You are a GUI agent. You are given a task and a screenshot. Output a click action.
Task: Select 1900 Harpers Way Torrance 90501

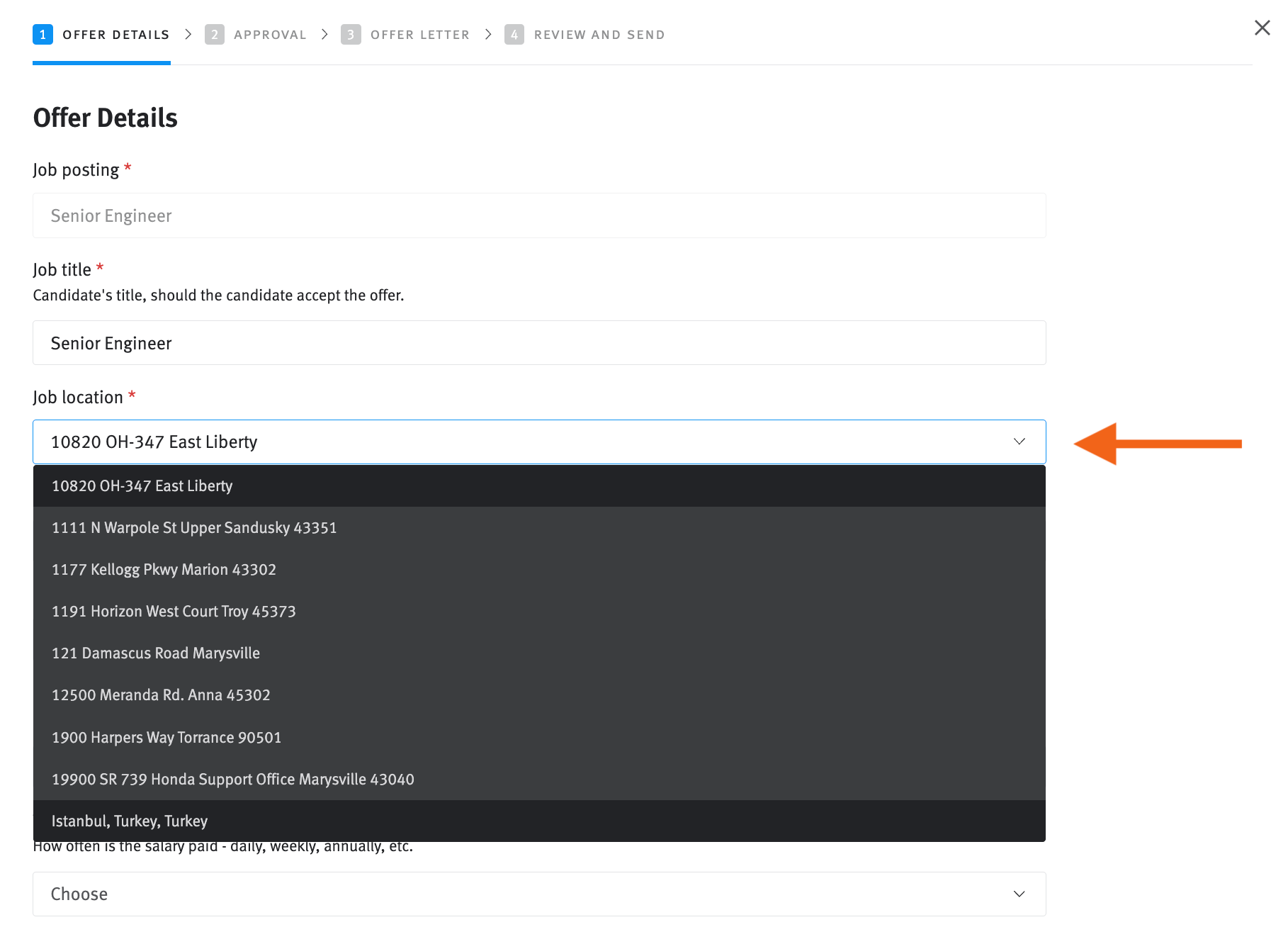[x=539, y=738]
